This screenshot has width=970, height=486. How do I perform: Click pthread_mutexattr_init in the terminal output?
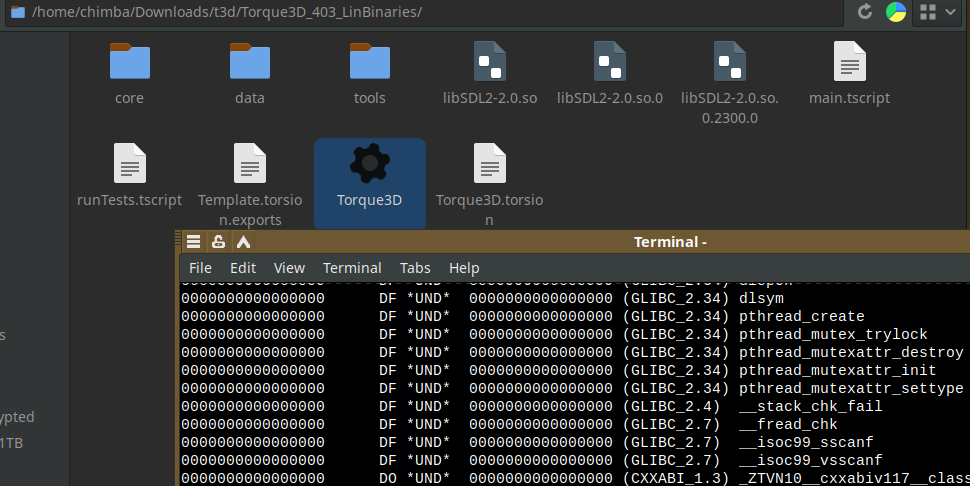pyautogui.click(x=838, y=370)
